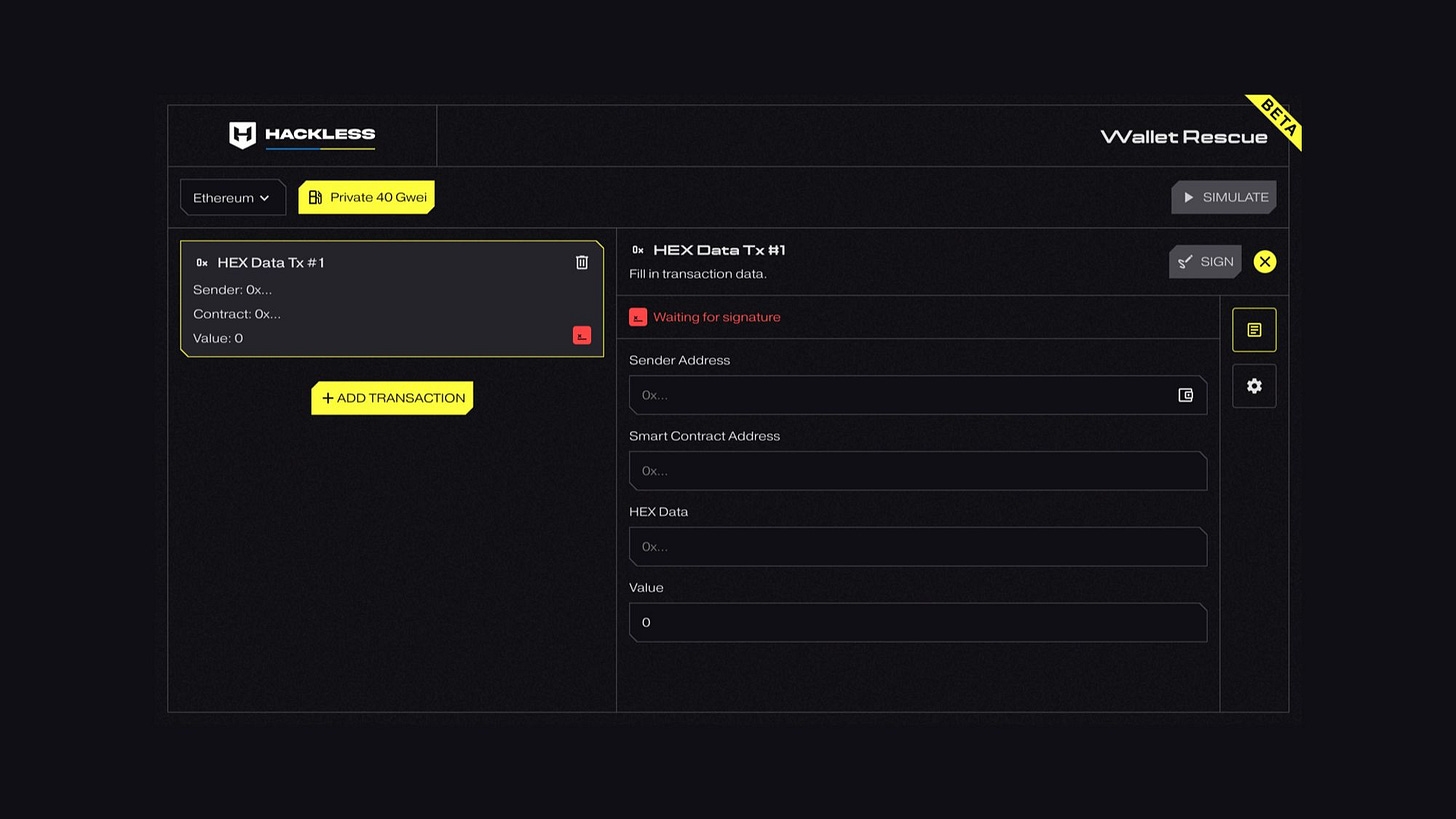Click the Wallet Rescue title
The image size is (1456, 819).
tap(1184, 137)
